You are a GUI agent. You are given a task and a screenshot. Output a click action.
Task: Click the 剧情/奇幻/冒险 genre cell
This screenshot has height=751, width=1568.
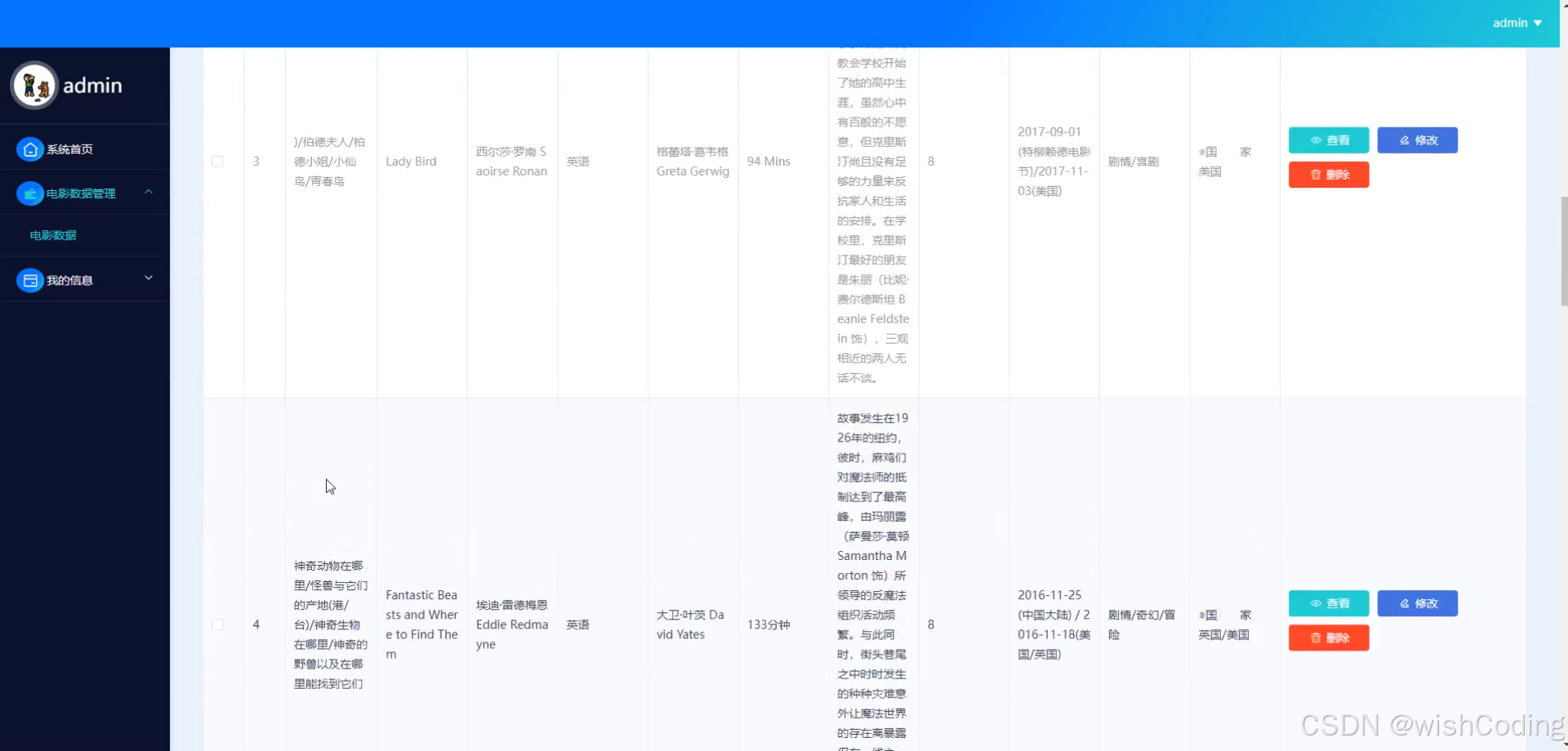coord(1142,624)
